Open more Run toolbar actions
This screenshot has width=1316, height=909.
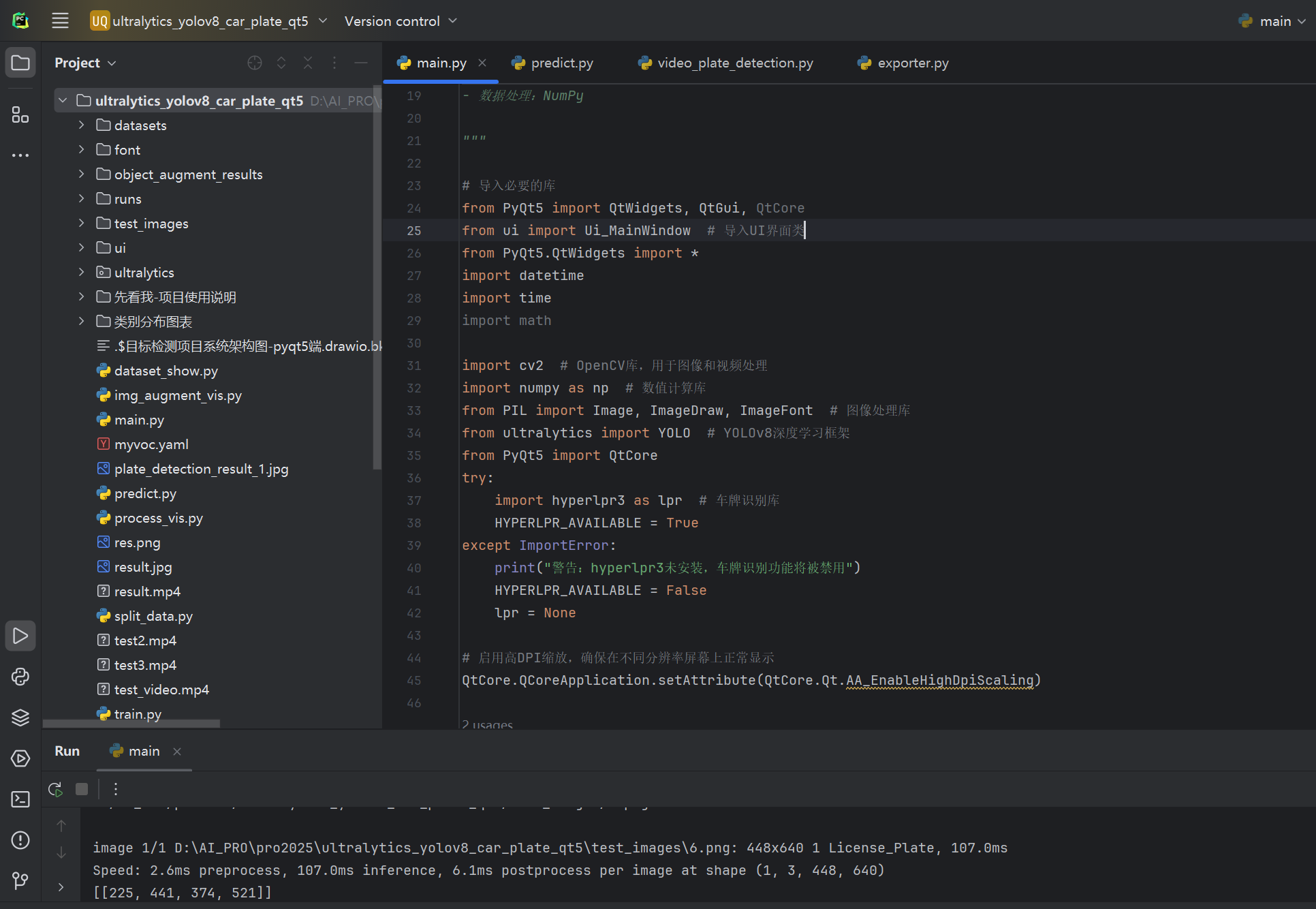pos(116,789)
